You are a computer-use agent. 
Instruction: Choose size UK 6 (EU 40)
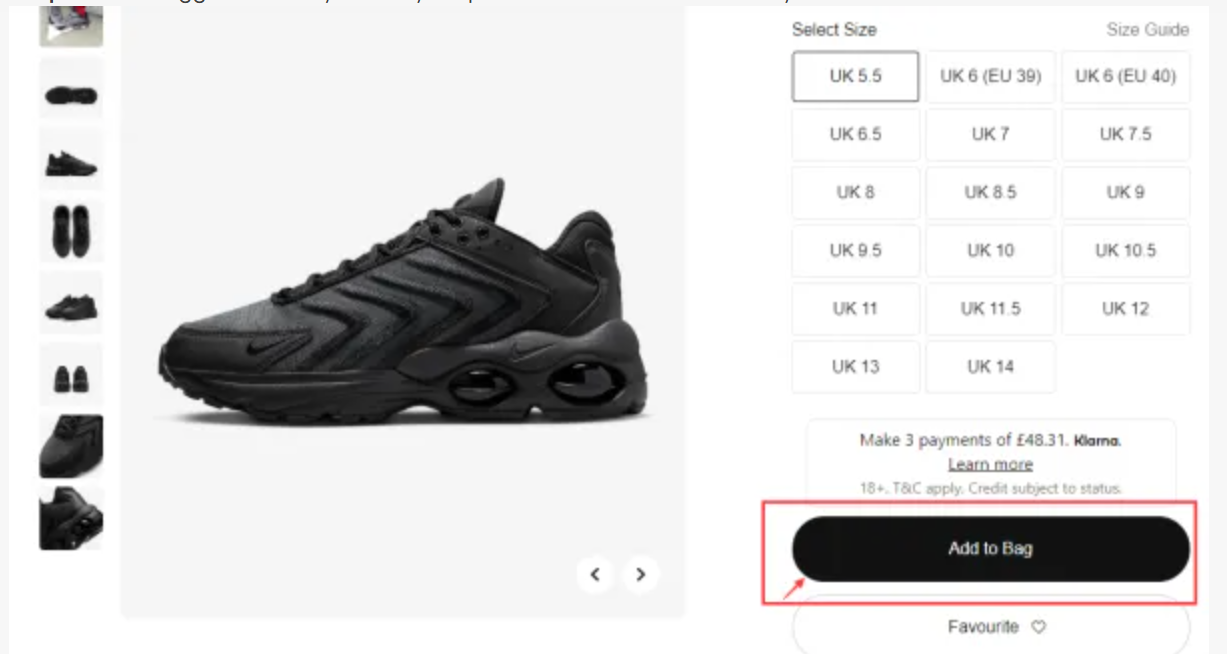coord(1125,77)
